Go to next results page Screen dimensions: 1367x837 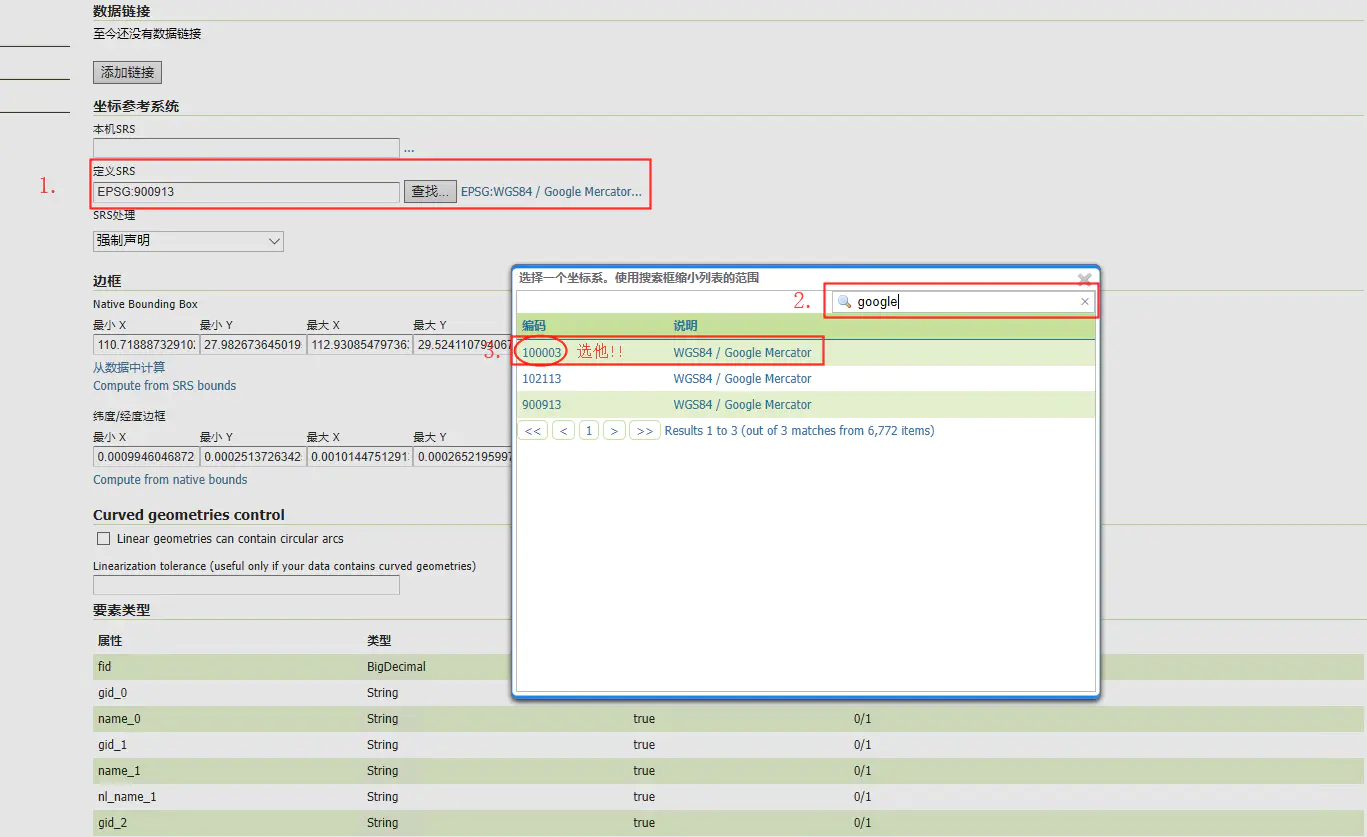coord(614,431)
